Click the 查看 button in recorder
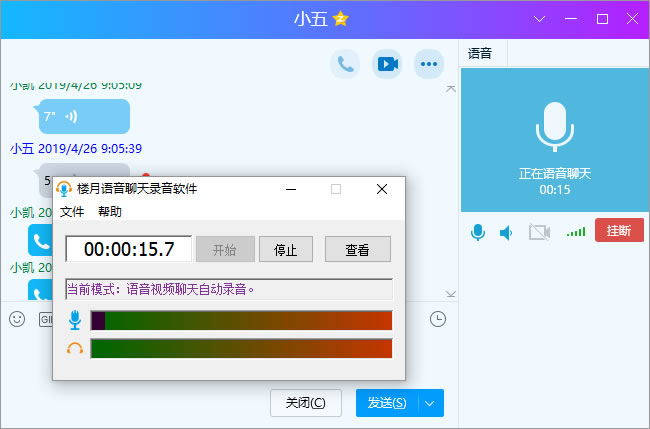The width and height of the screenshot is (650, 429). (x=357, y=249)
